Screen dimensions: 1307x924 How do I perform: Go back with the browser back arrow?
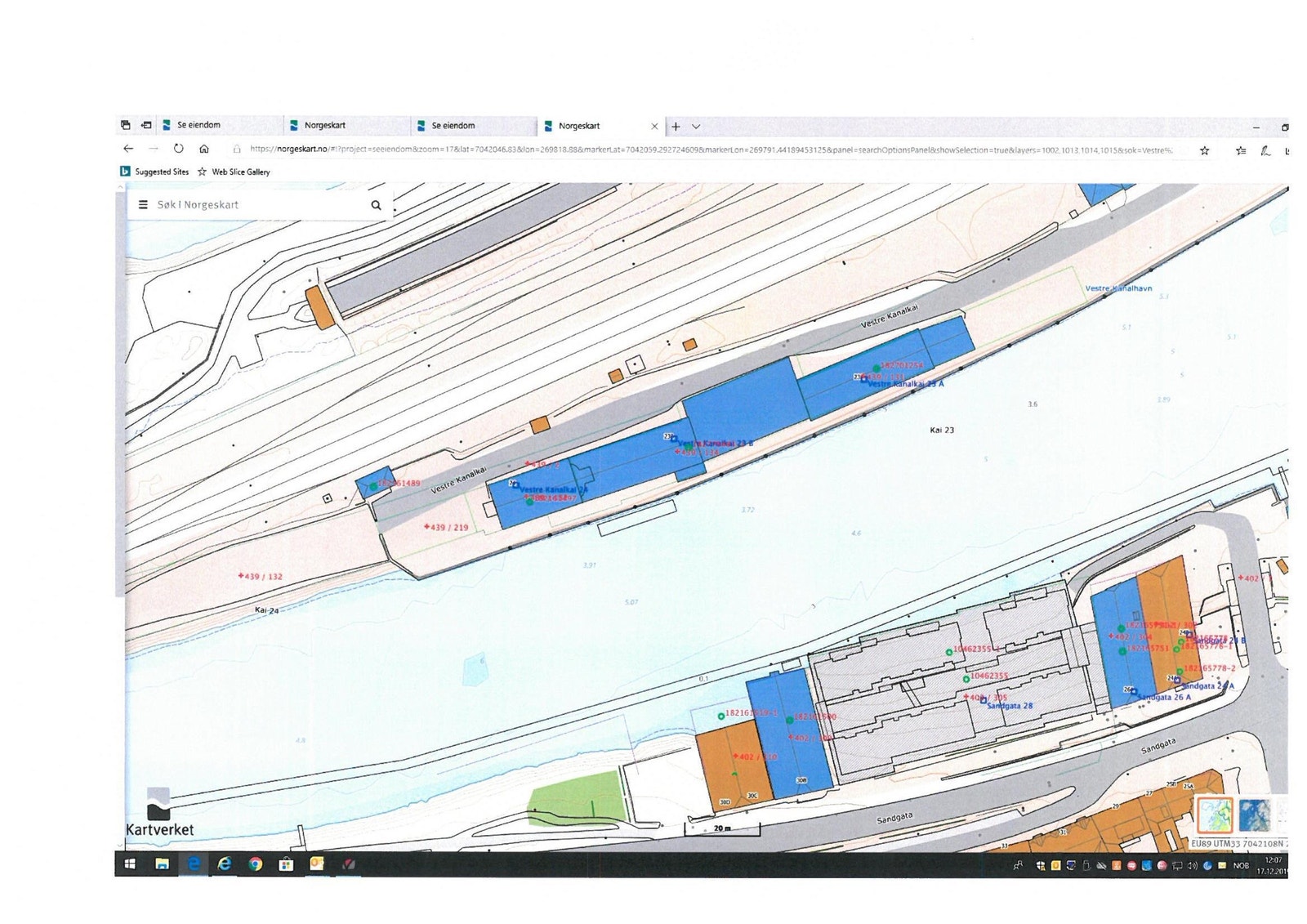click(128, 149)
